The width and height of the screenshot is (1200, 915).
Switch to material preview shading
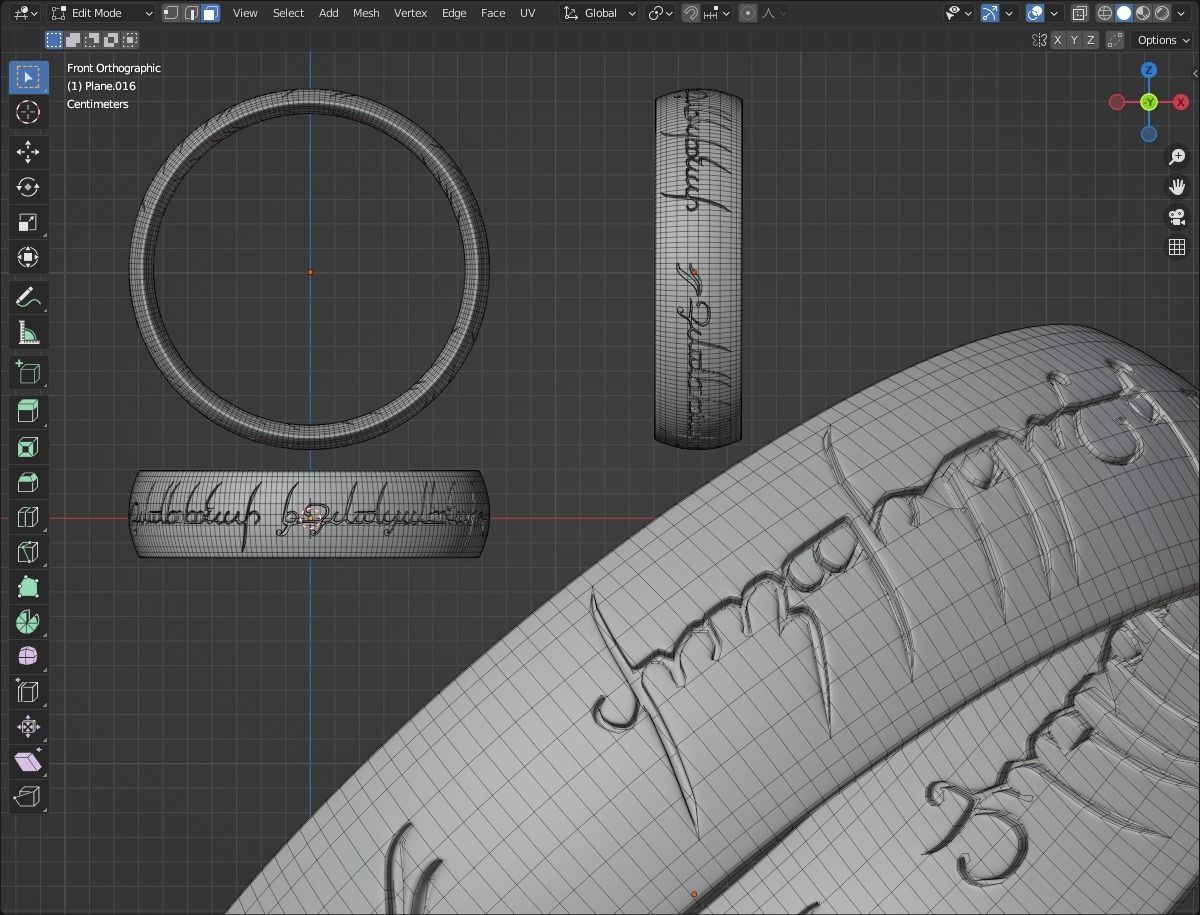(1143, 13)
